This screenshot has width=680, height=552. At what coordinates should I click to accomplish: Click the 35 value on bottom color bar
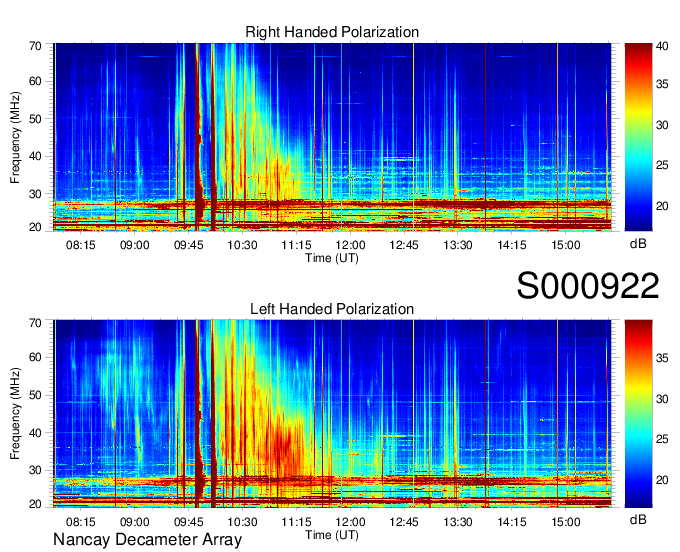[662, 358]
